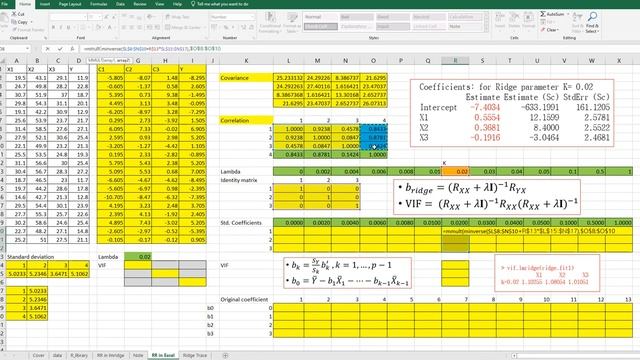Open the Cover sheet tab

(x=39, y=355)
